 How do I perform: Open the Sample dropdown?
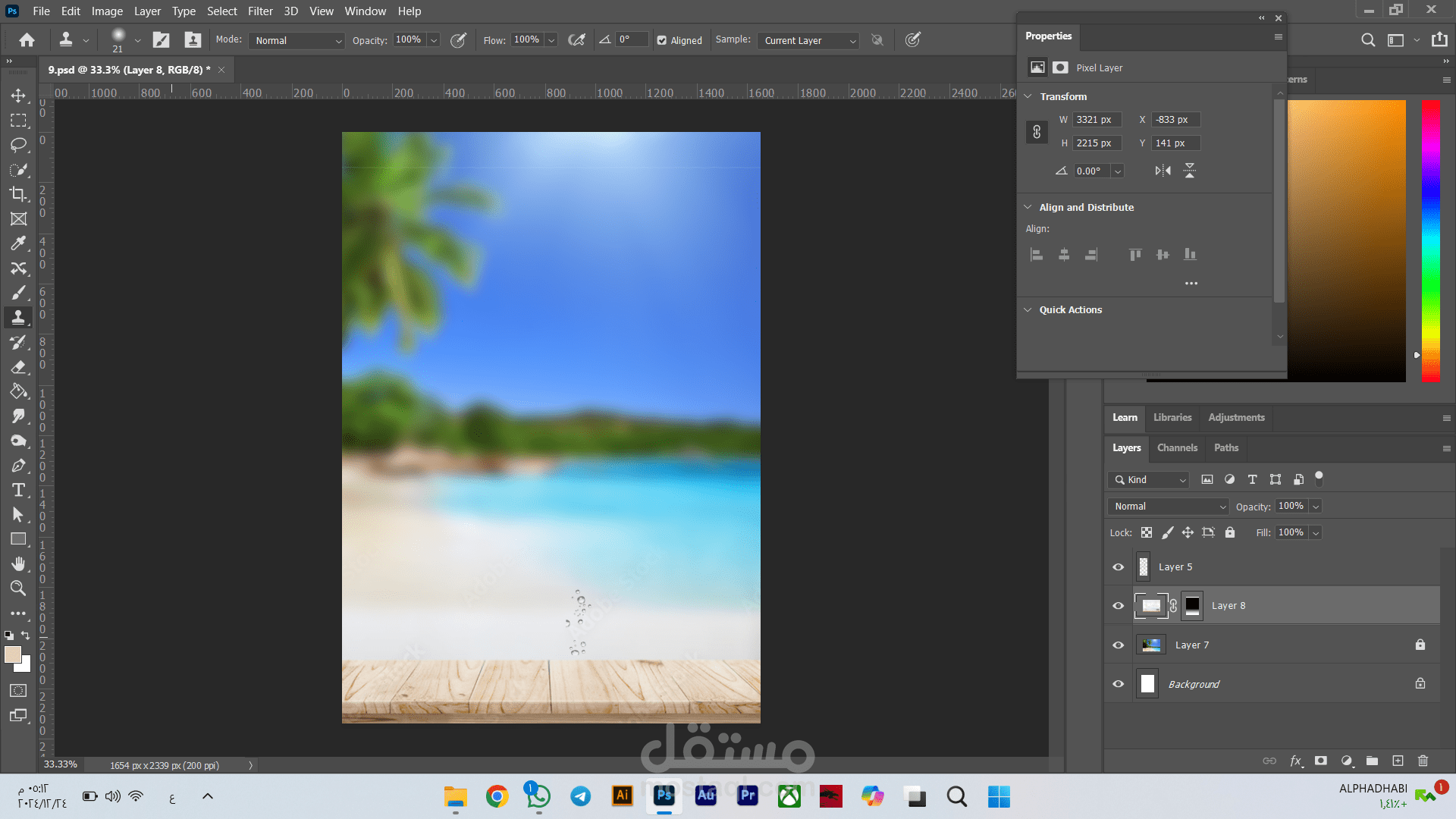click(x=808, y=41)
